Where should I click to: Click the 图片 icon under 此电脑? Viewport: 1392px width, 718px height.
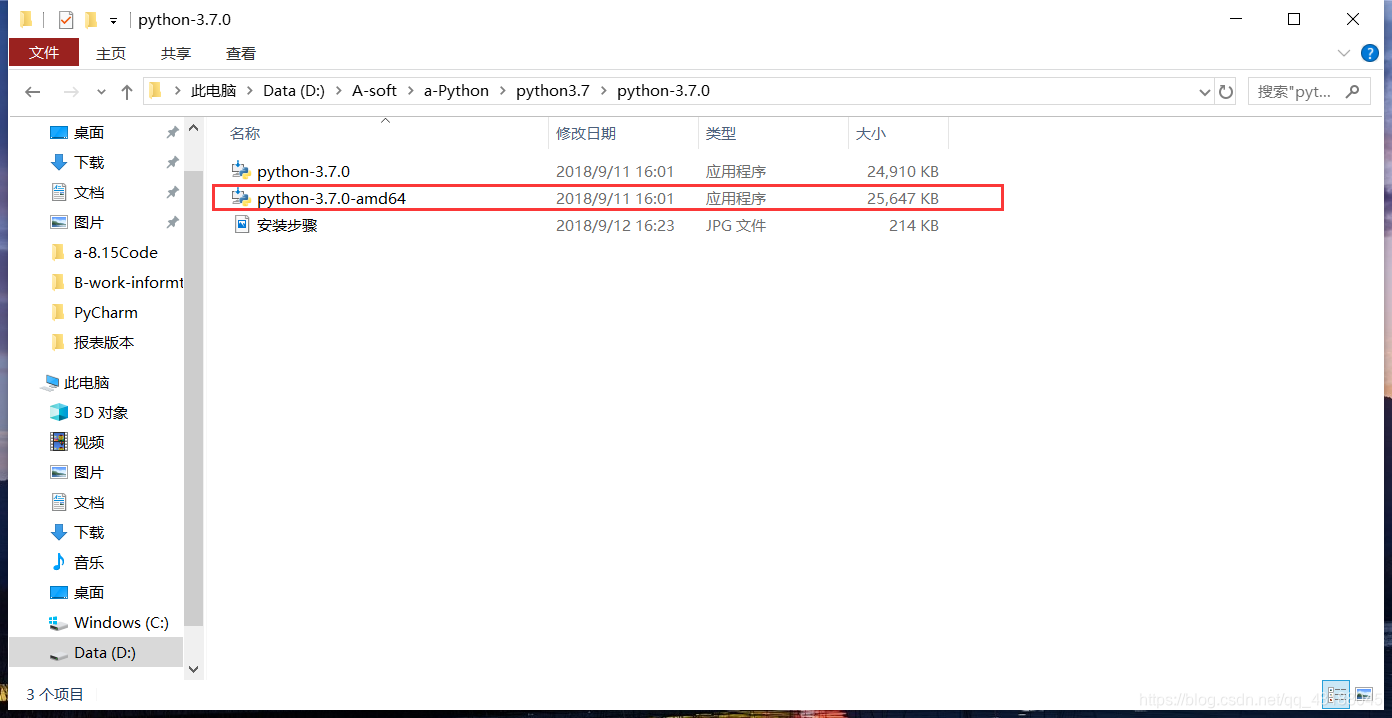pos(59,472)
